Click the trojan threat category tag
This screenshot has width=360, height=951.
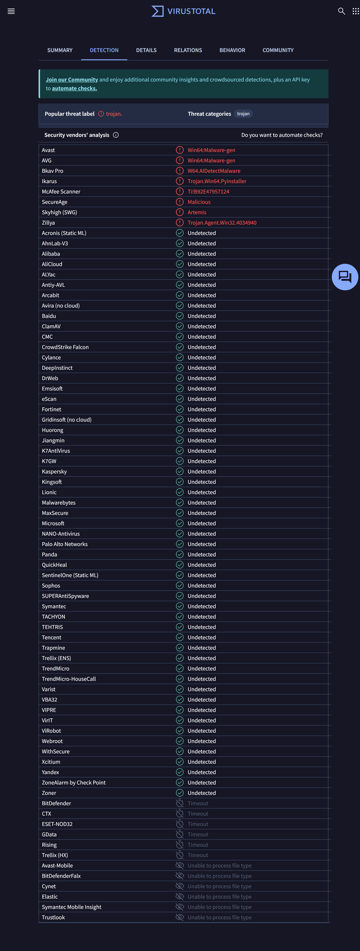tap(244, 113)
